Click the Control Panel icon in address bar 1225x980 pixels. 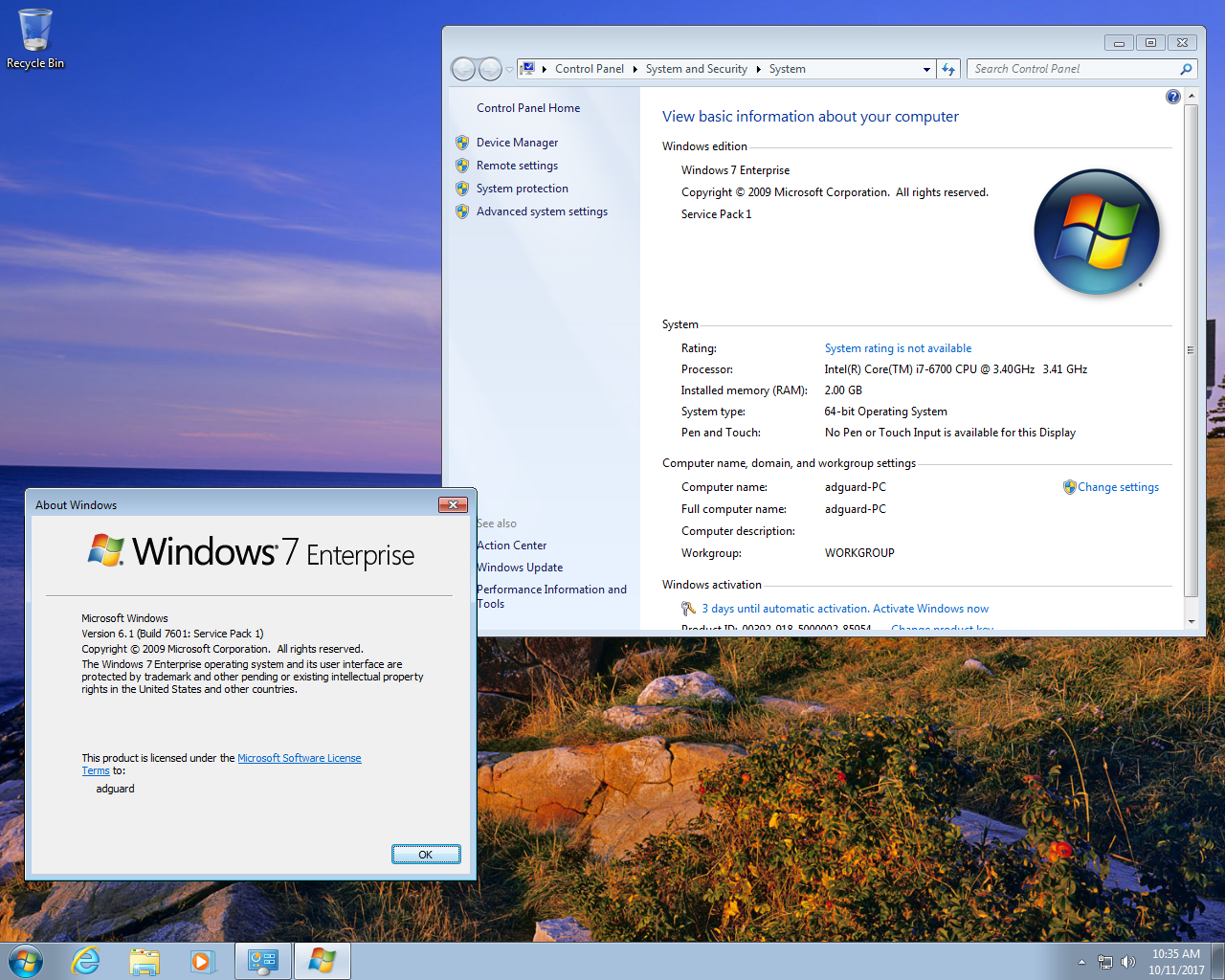pos(527,69)
